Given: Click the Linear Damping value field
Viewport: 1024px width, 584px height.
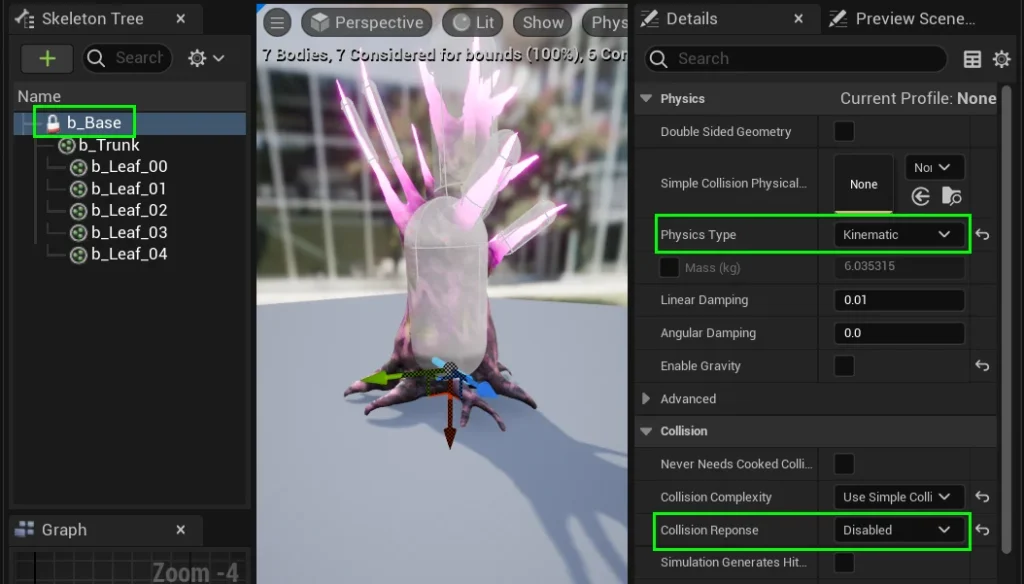Looking at the screenshot, I should (x=898, y=300).
